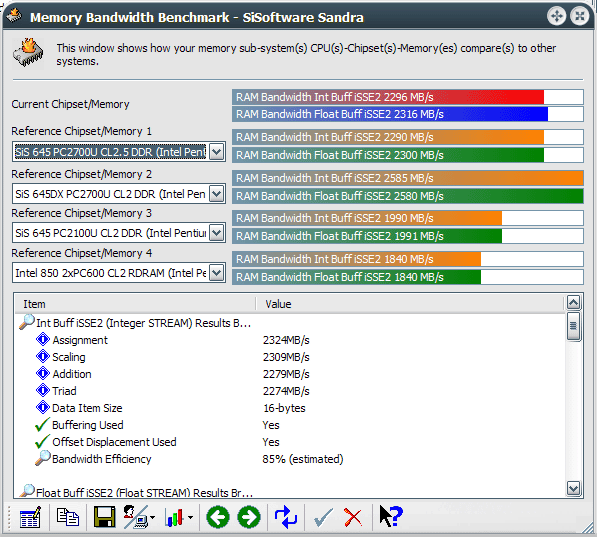Image resolution: width=597 pixels, height=537 pixels.
Task: Click Buffering Used green checkmark icon
Action: 42,424
